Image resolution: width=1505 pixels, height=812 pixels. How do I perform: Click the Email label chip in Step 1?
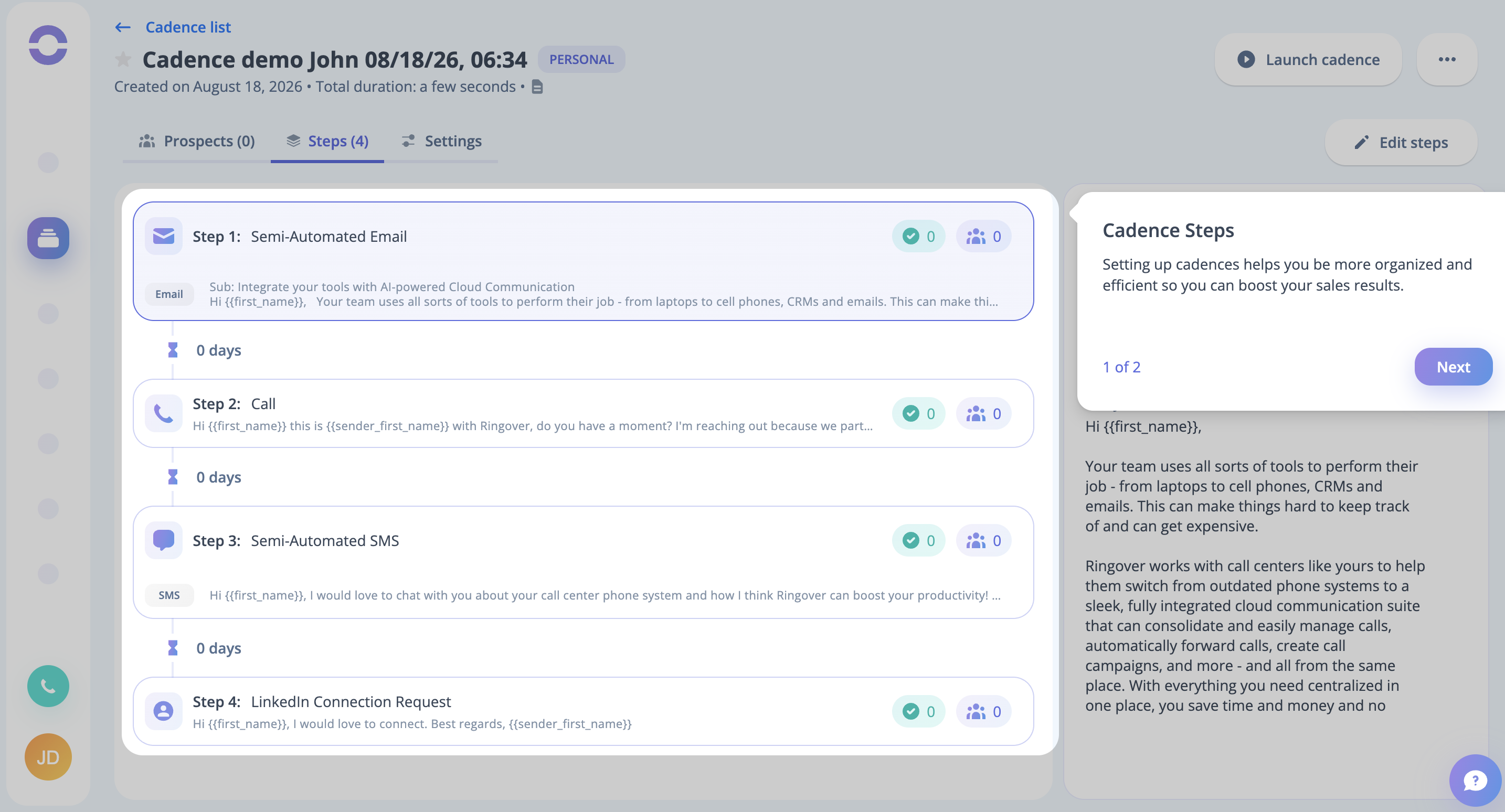point(169,294)
